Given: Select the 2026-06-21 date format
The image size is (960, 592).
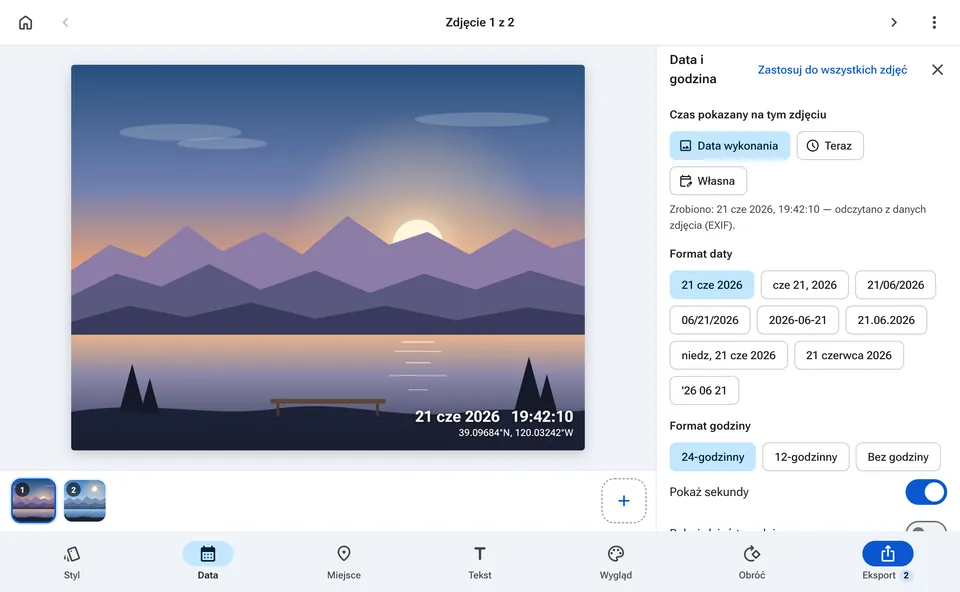Looking at the screenshot, I should (x=797, y=320).
